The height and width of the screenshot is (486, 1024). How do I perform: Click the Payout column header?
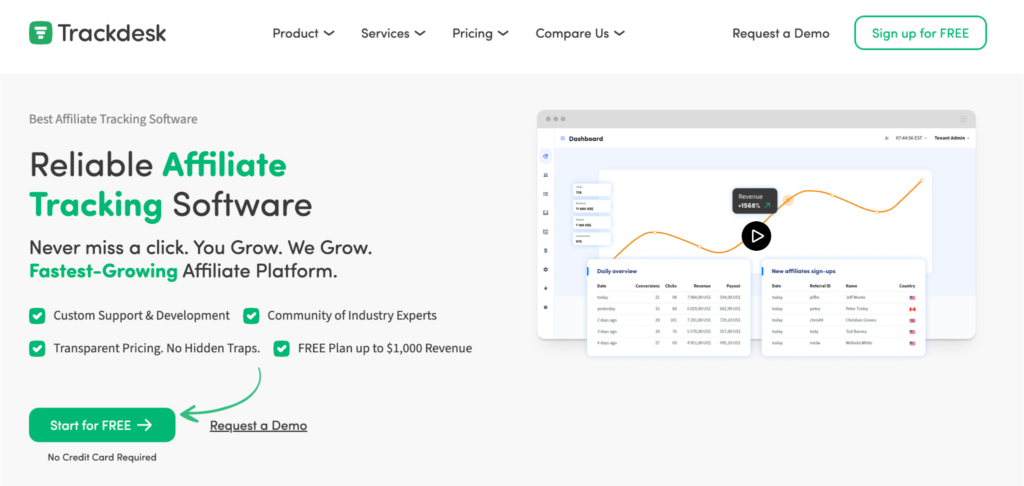point(733,286)
